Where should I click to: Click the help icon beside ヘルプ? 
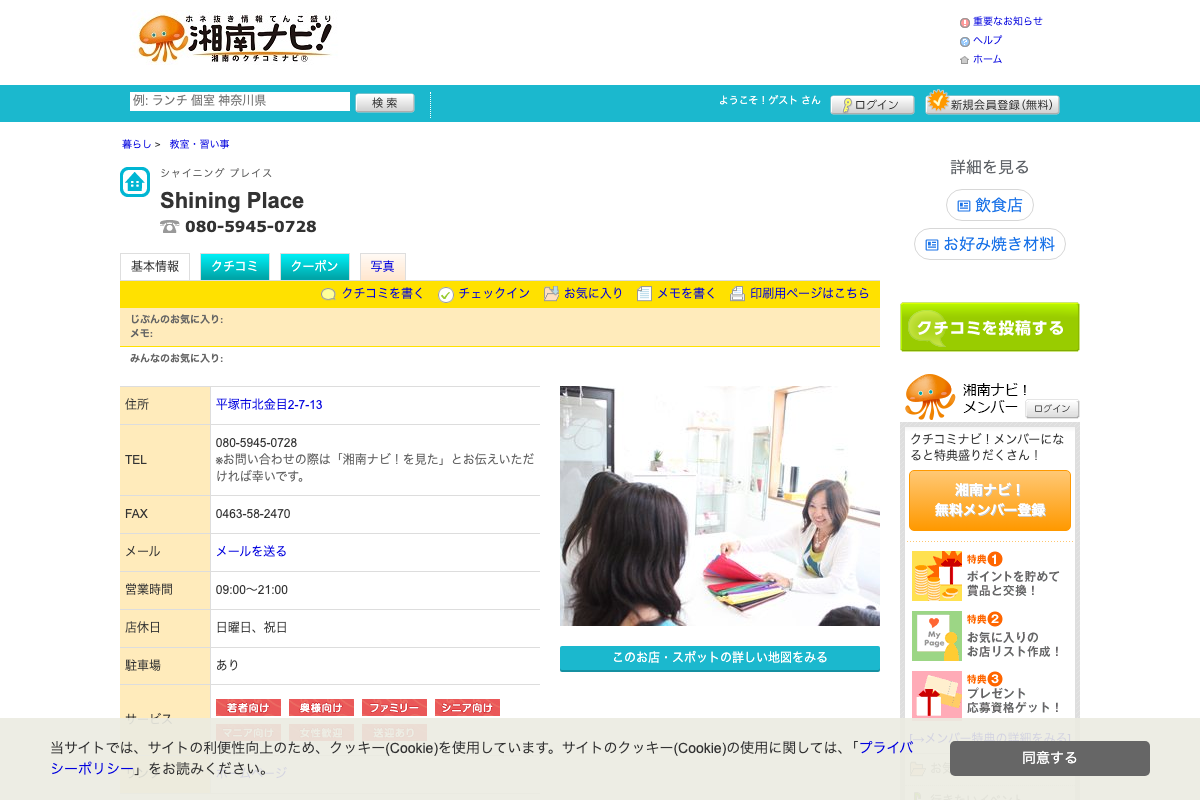[x=965, y=41]
